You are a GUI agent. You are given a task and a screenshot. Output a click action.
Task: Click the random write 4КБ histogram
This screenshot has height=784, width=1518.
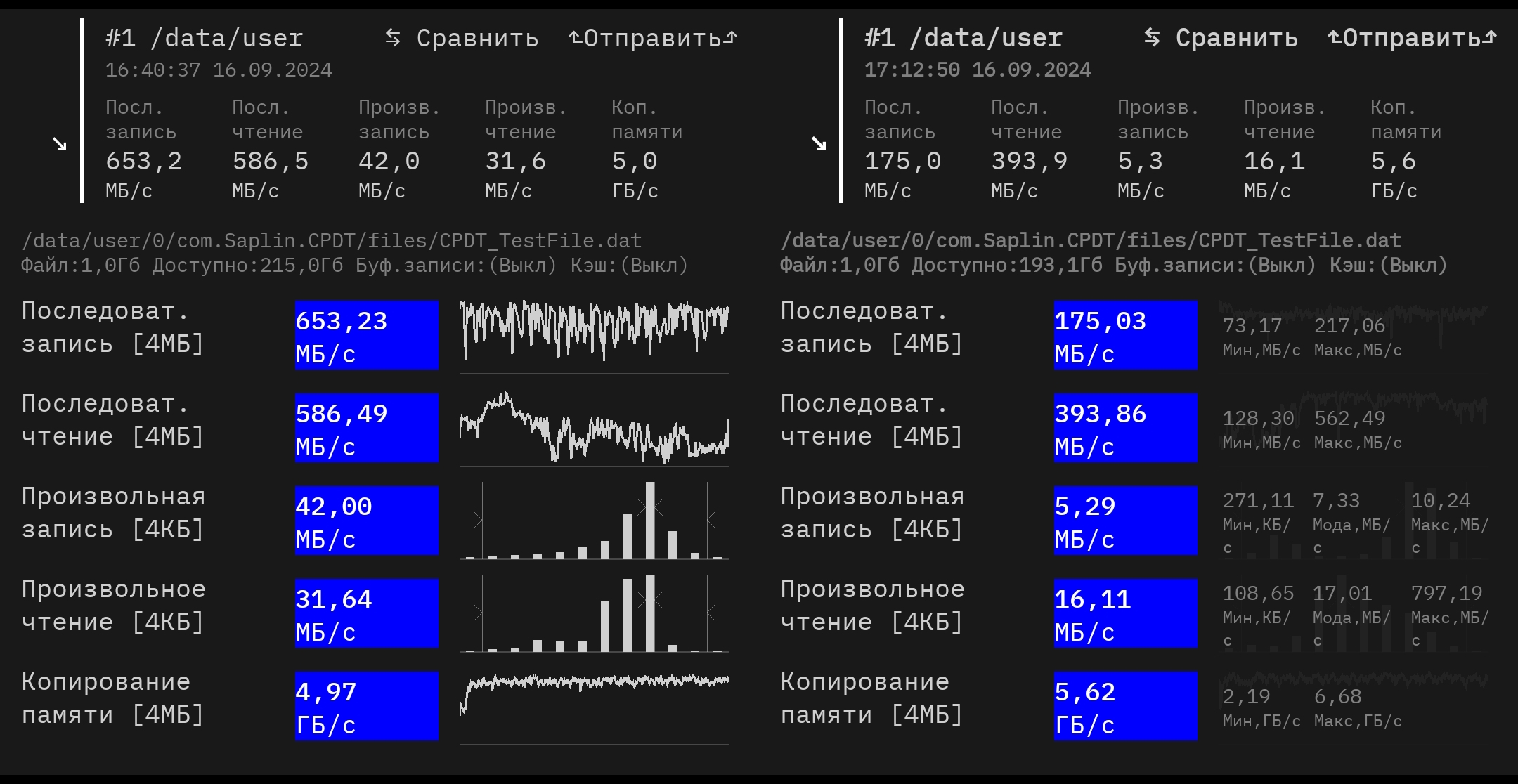tap(594, 521)
